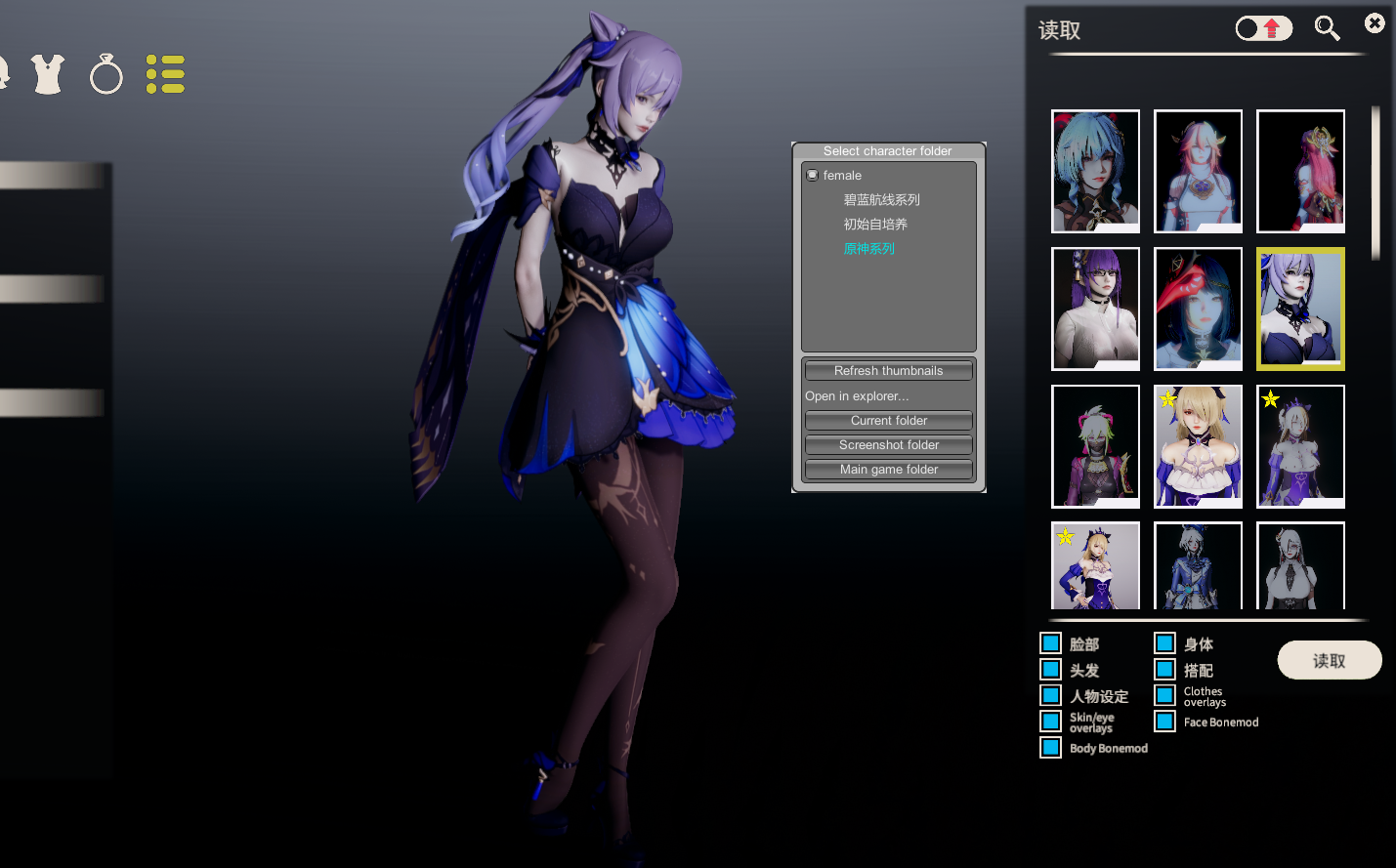Toggle the 人物设定 checkbox
Screen dimensions: 1396x868
click(x=1051, y=695)
